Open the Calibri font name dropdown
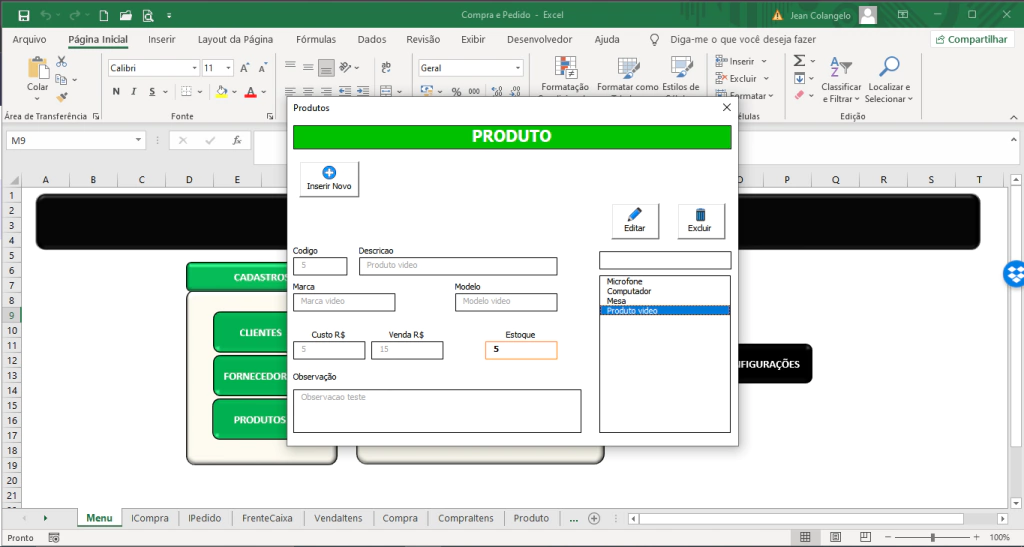This screenshot has height=547, width=1024. coord(194,68)
